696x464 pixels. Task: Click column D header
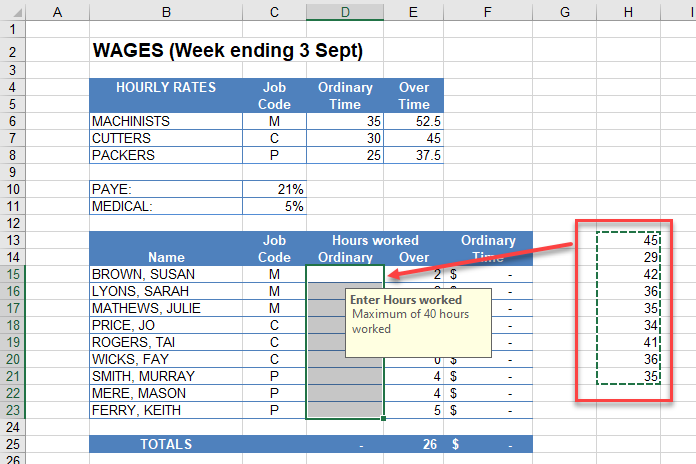(x=345, y=11)
